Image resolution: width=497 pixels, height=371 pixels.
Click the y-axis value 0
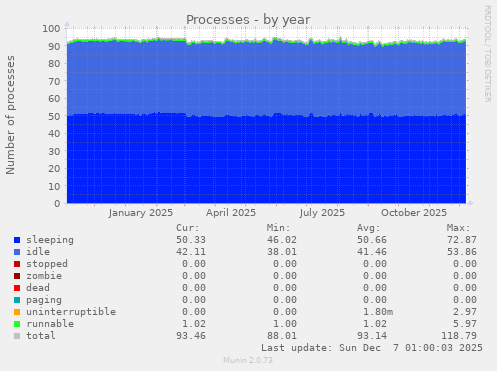58,204
